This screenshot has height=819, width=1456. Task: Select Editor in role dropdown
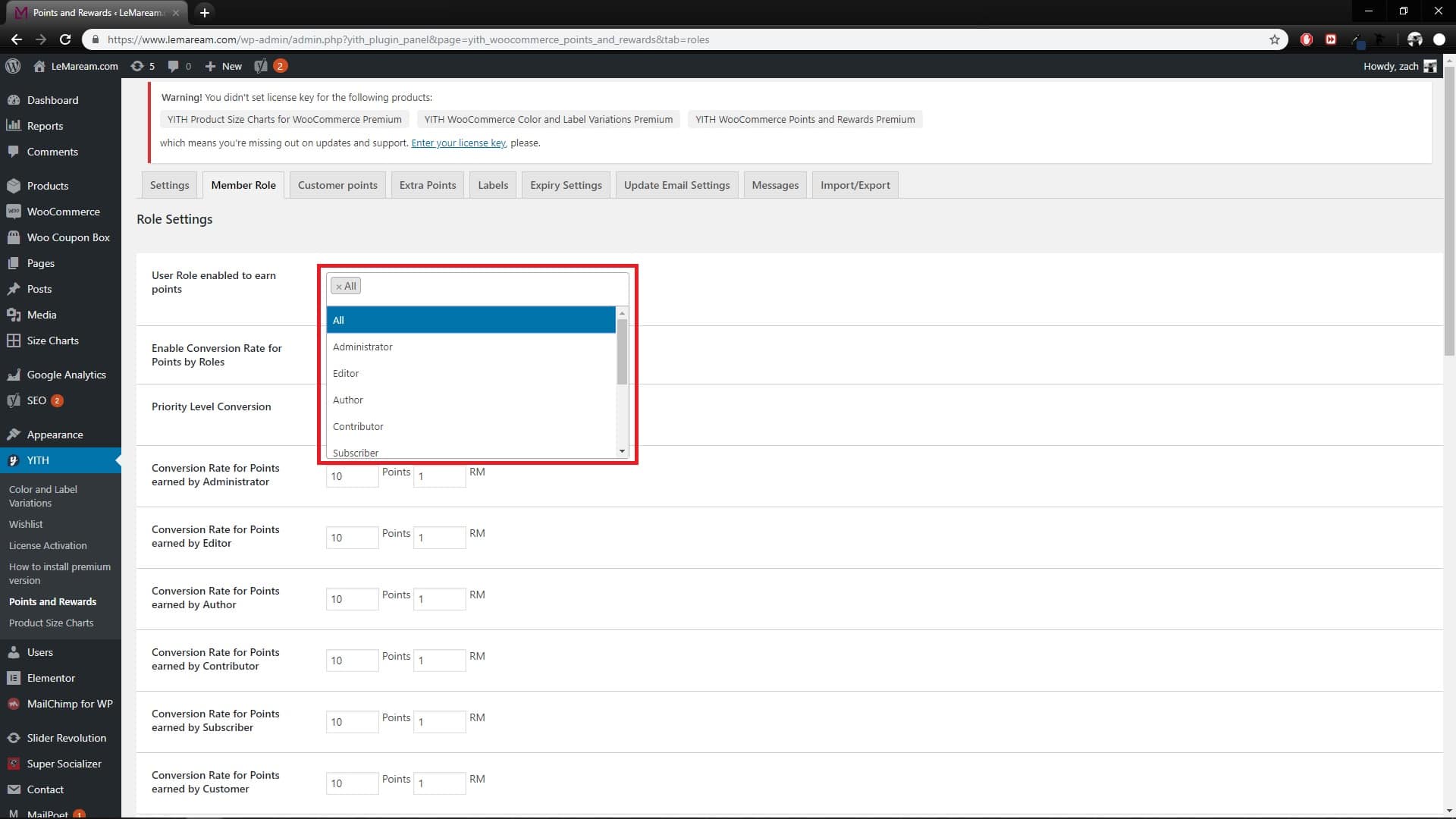(x=471, y=373)
